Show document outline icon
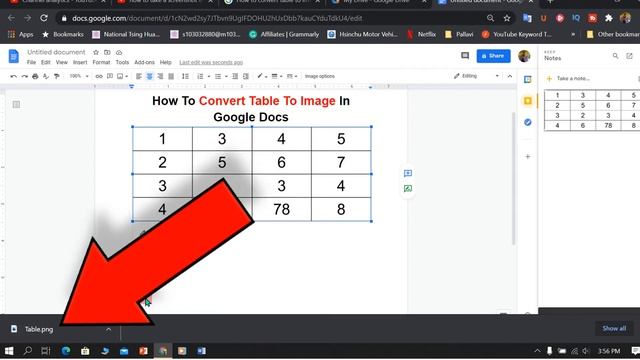Image resolution: width=640 pixels, height=360 pixels. click(x=16, y=104)
